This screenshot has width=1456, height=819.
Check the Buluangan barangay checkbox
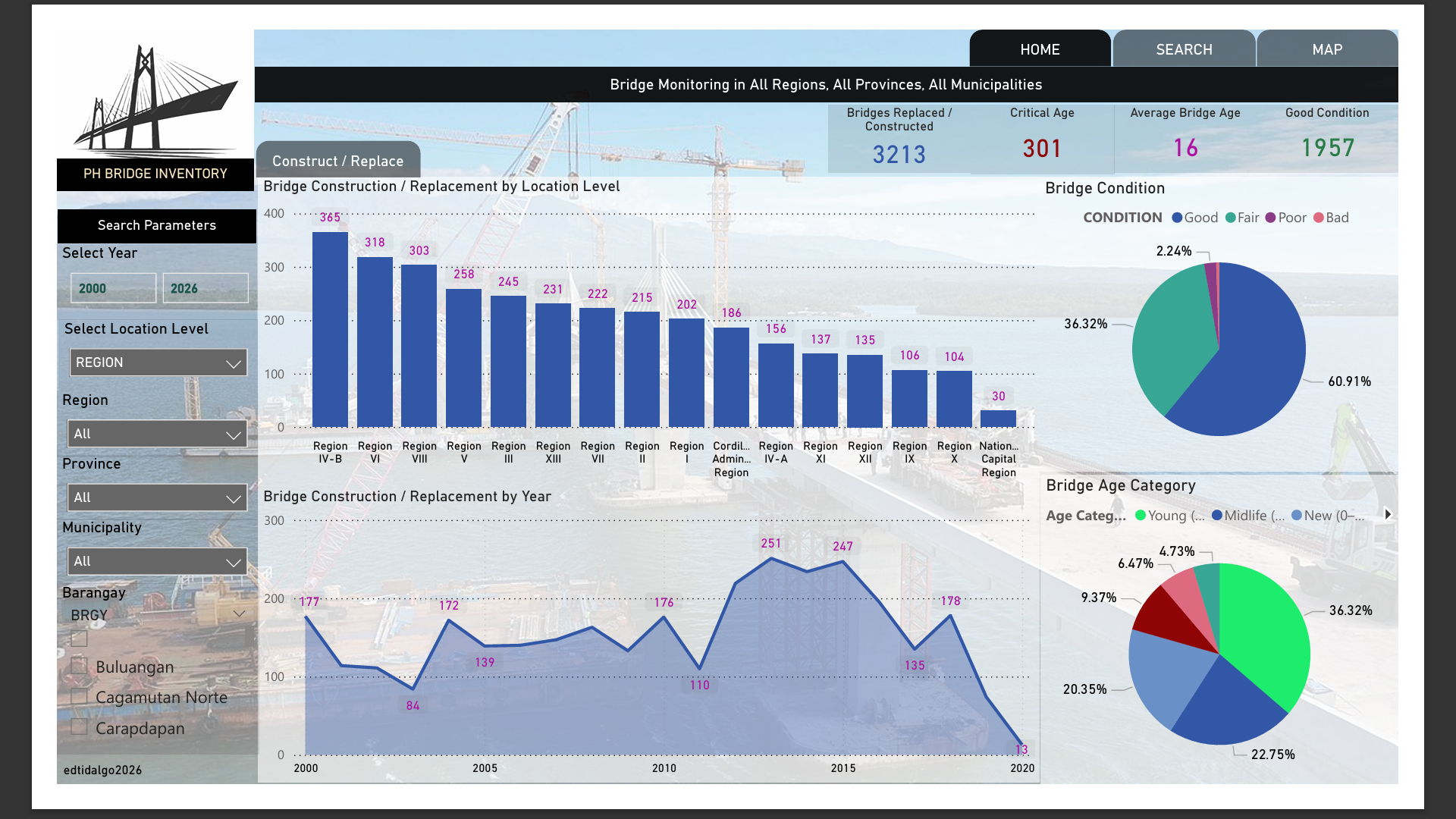pos(79,665)
